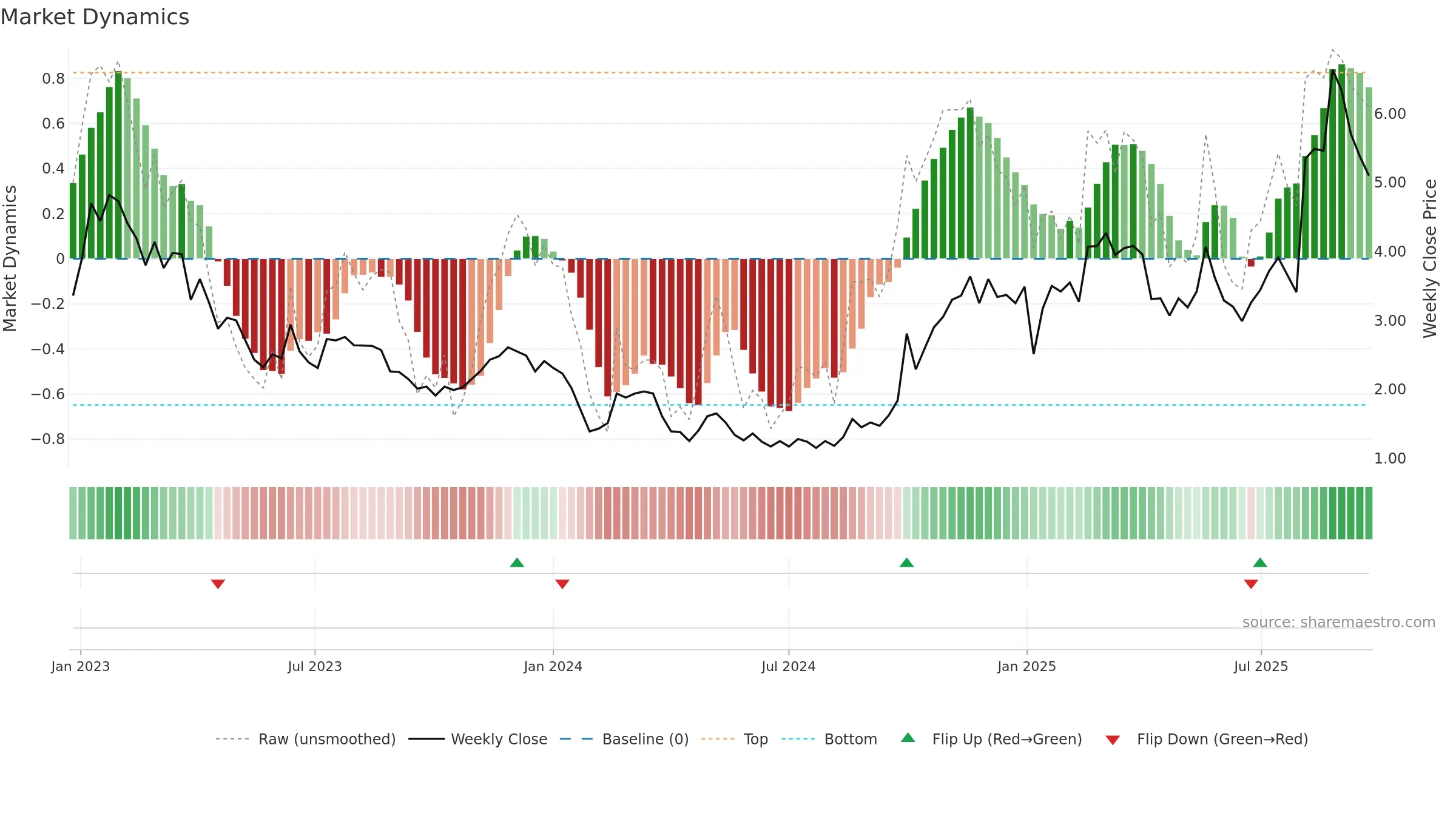Click the flip-down marker near May 2023
The height and width of the screenshot is (819, 1456).
[x=218, y=584]
